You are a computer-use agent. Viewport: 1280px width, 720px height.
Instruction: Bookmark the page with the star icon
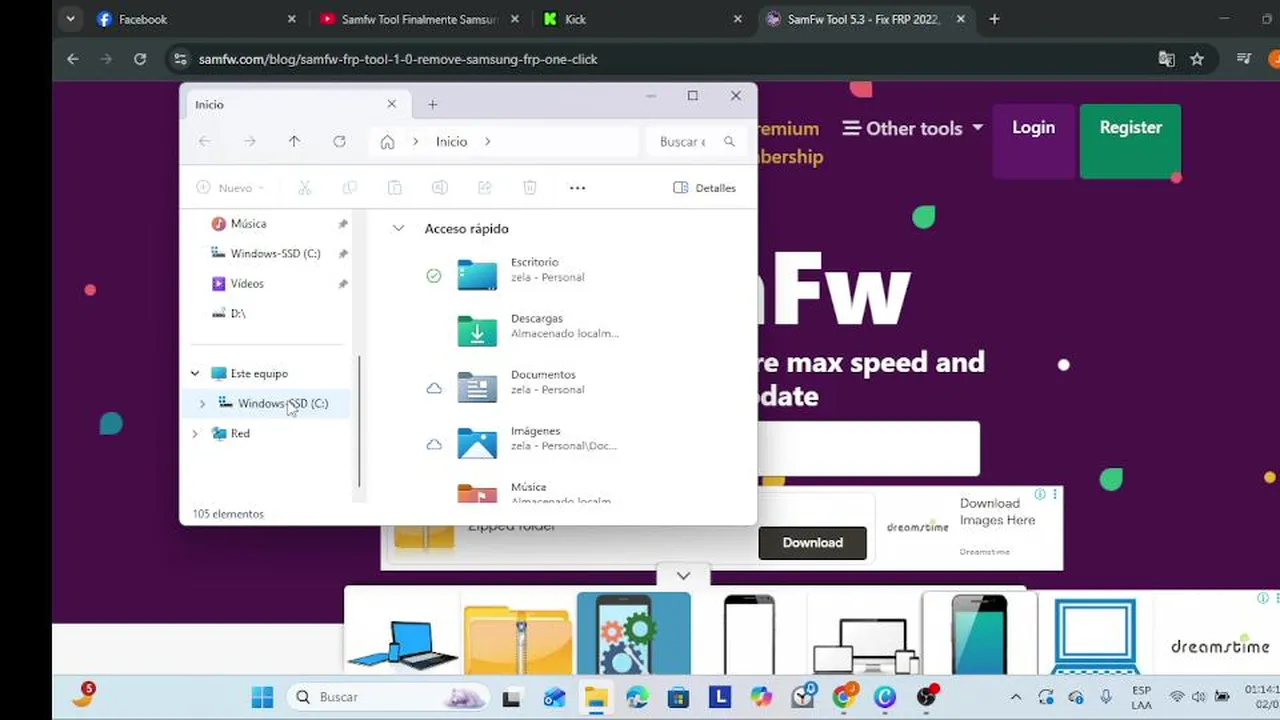click(x=1197, y=59)
